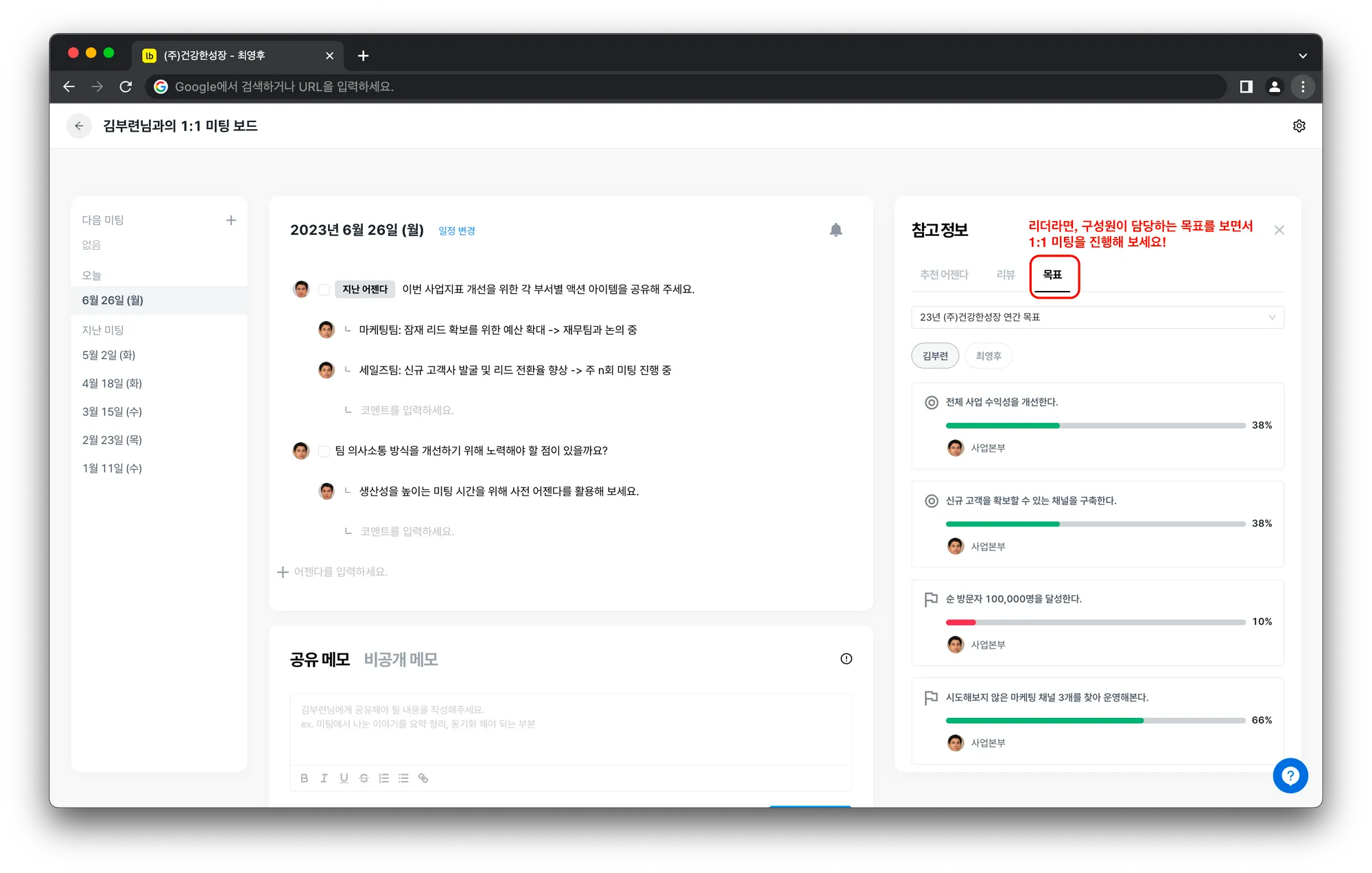Add next meeting with plus icon

pyautogui.click(x=230, y=220)
